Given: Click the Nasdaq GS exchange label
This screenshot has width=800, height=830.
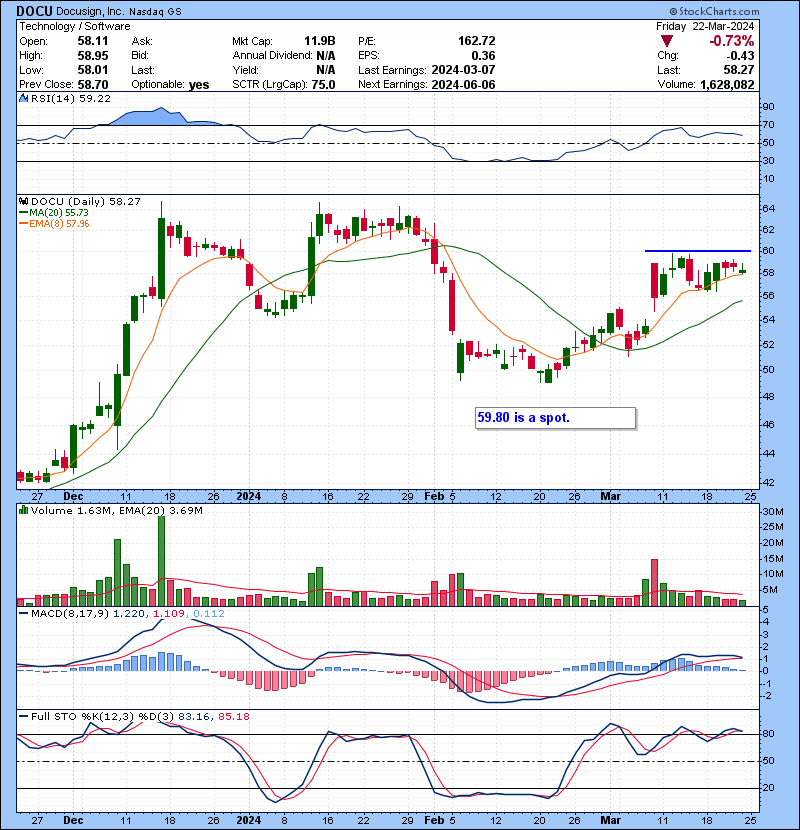Looking at the screenshot, I should (x=155, y=11).
